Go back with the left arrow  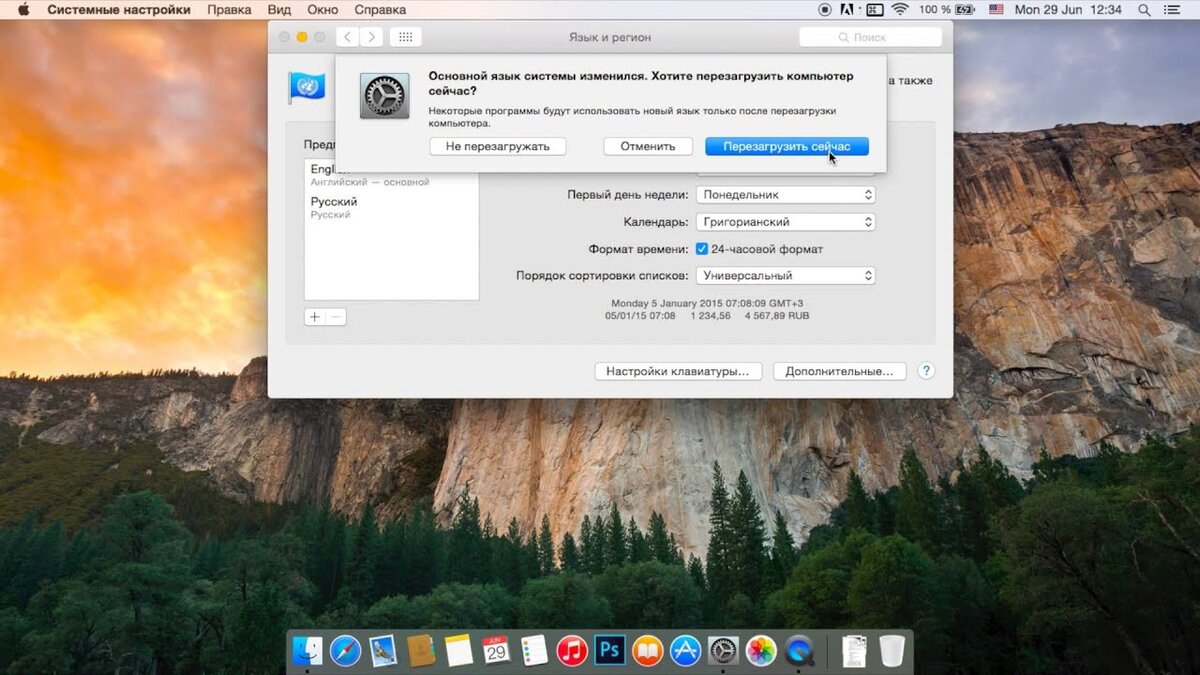(347, 37)
